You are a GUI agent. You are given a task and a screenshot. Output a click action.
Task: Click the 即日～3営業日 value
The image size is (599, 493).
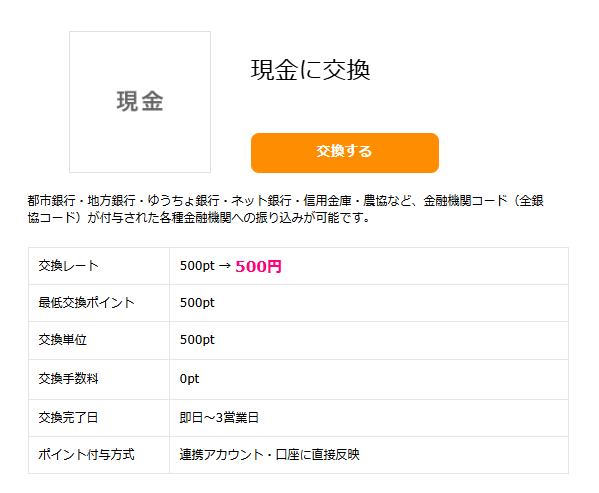(219, 418)
